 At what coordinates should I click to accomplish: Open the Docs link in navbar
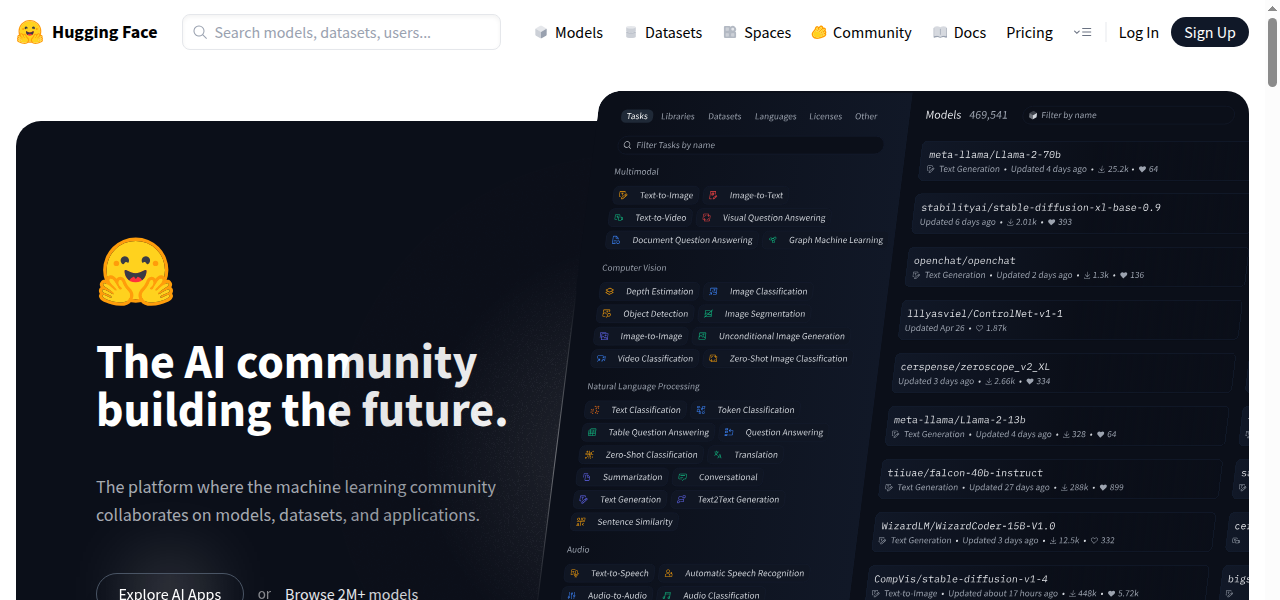(x=959, y=33)
